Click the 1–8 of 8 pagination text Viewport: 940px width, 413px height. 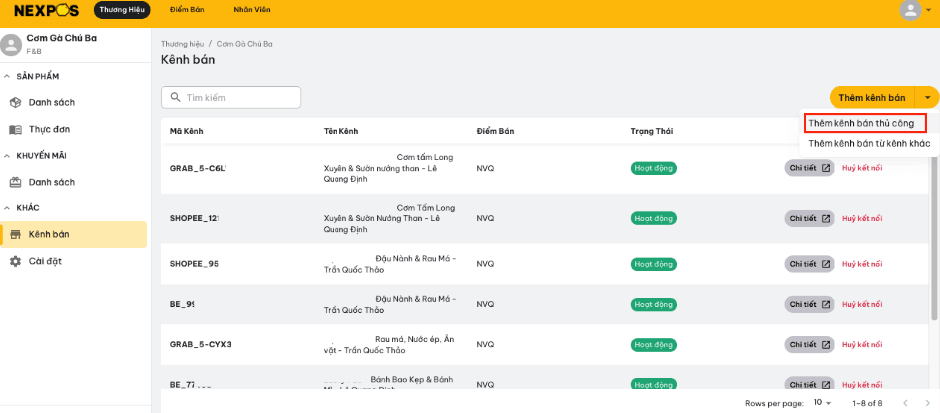coord(867,403)
